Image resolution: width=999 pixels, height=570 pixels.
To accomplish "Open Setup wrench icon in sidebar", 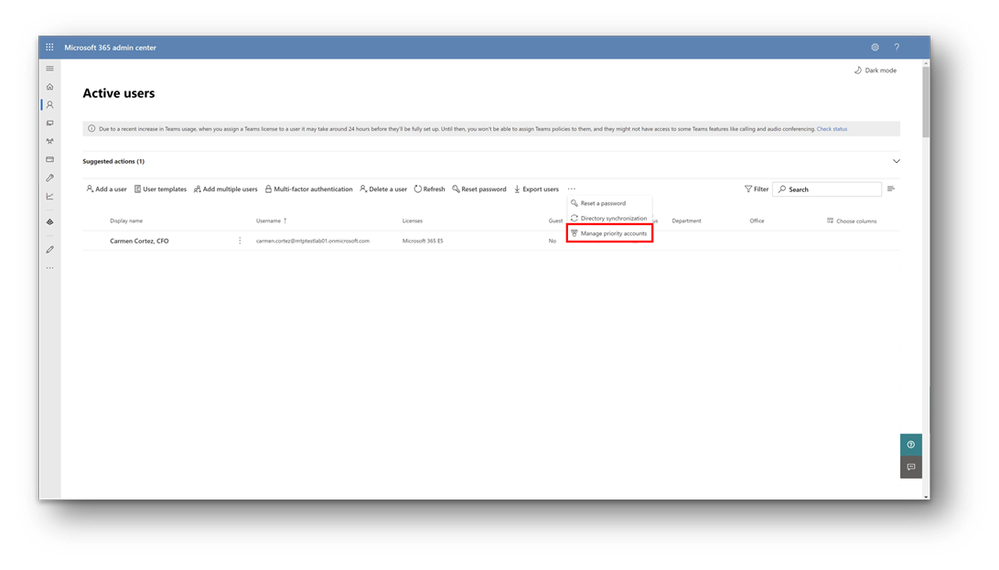I will point(50,178).
